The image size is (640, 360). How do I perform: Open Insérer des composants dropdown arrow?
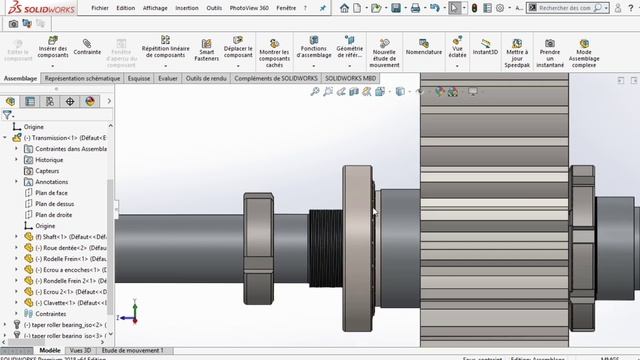[53, 66]
